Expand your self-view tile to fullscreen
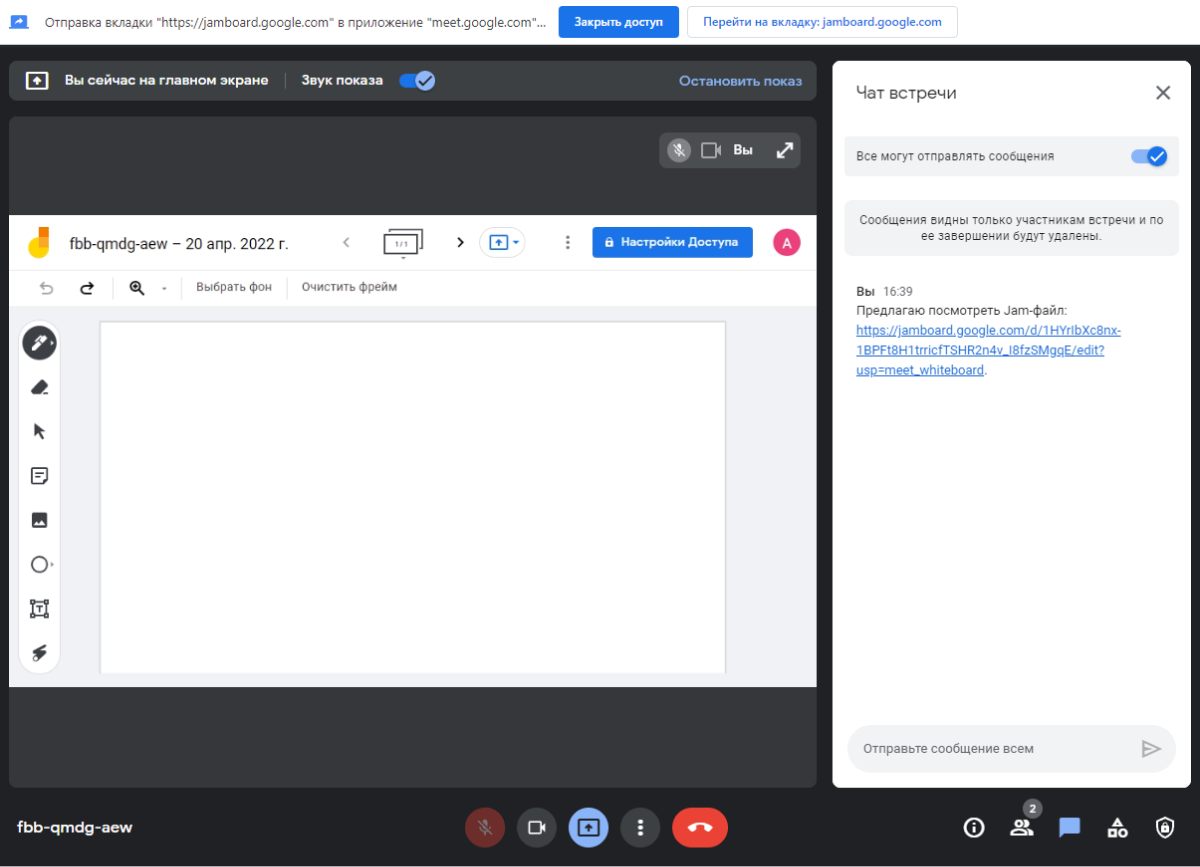Screen dimensions: 1200x867 (785, 150)
